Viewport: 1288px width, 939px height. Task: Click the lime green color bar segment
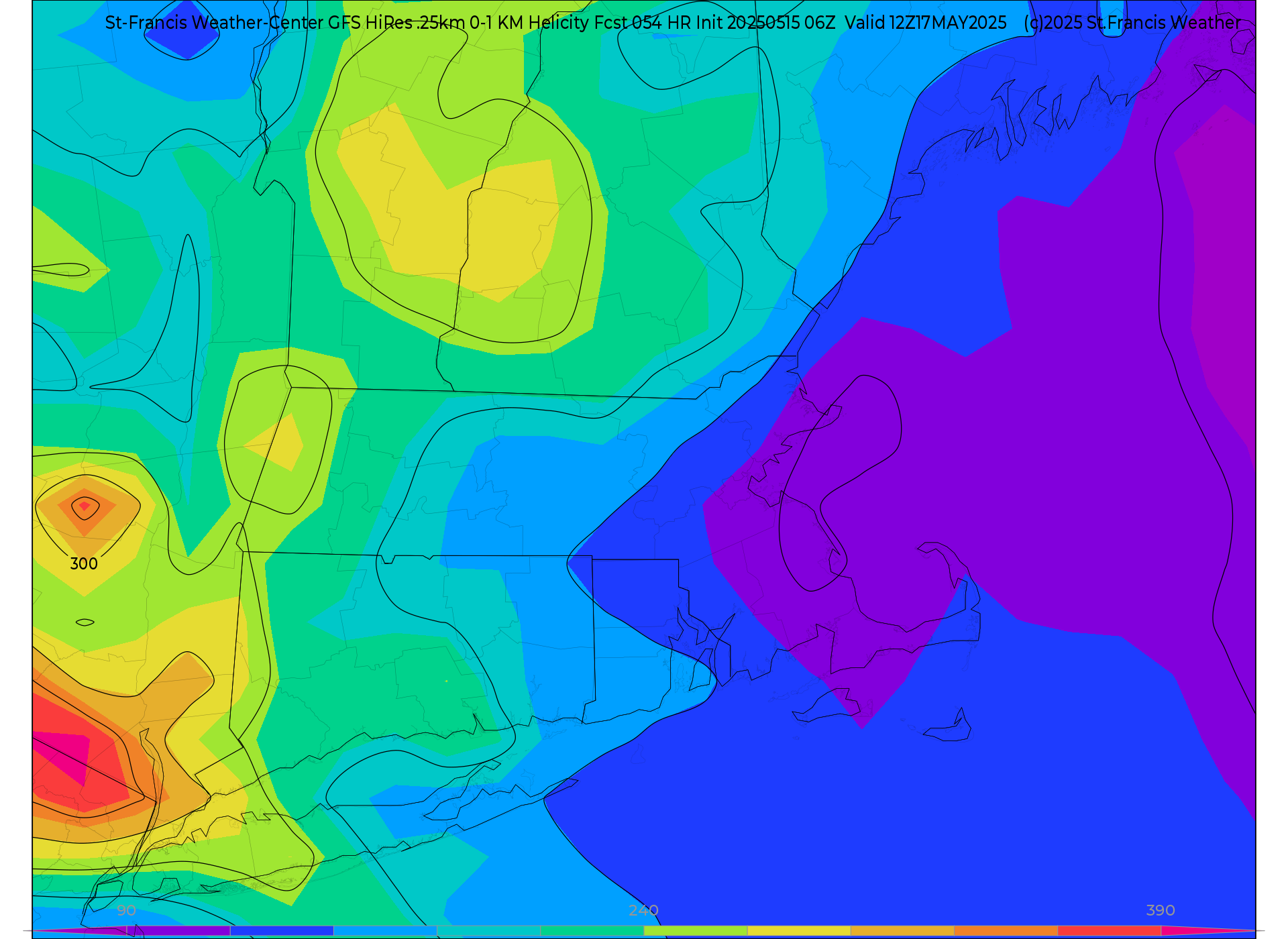(x=696, y=931)
